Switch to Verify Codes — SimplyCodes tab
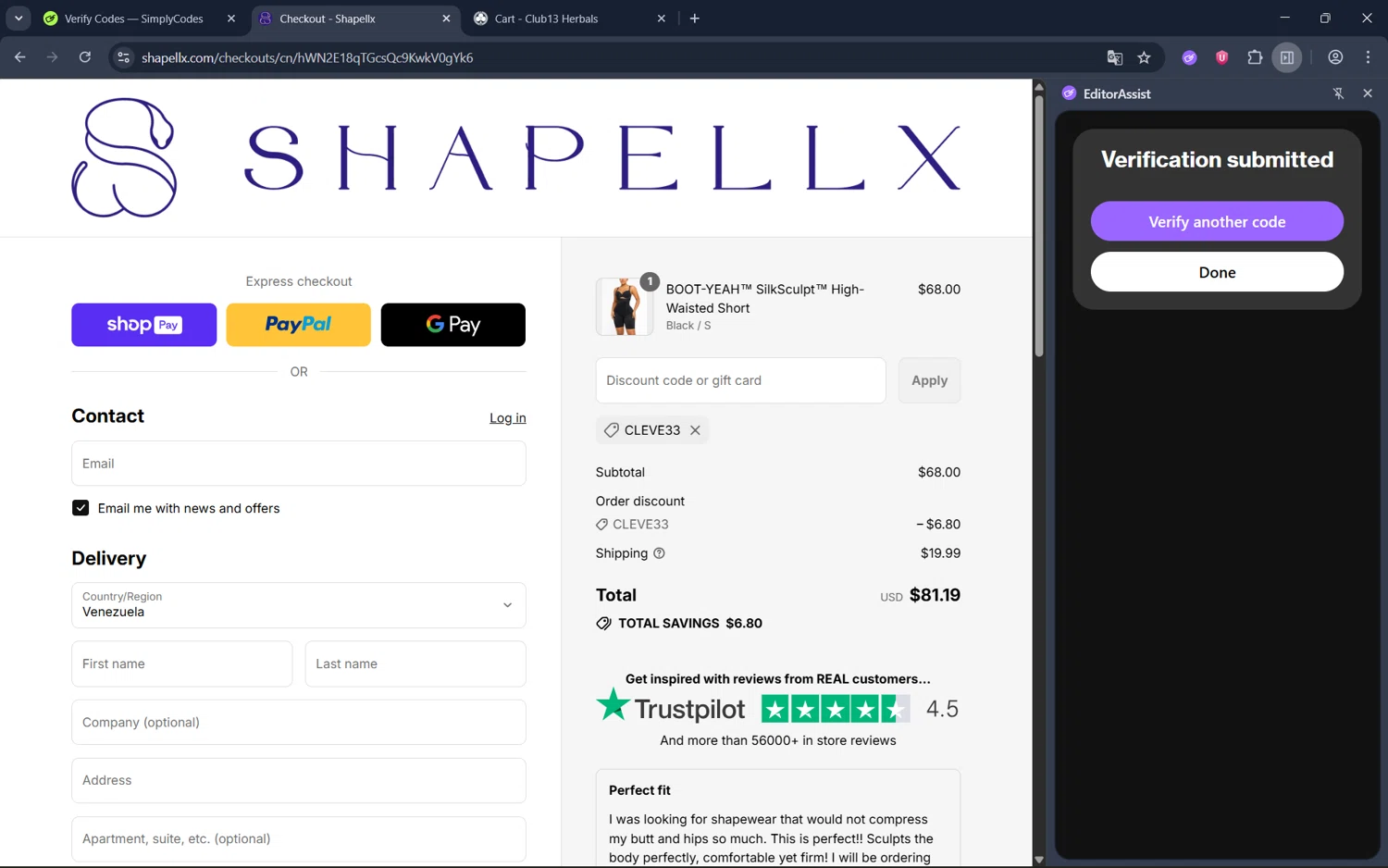Viewport: 1388px width, 868px height. (x=133, y=19)
